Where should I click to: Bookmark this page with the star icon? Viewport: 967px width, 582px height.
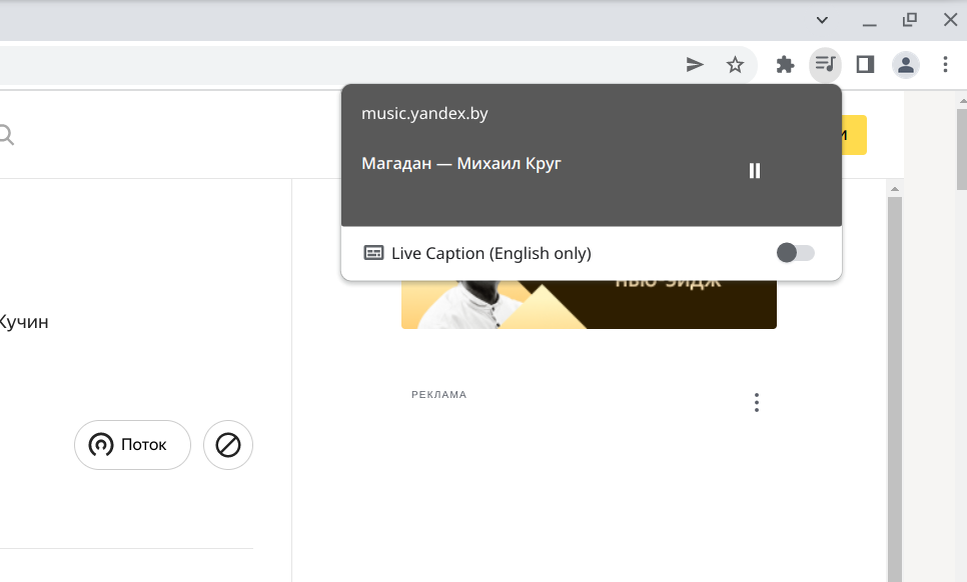pyautogui.click(x=735, y=64)
